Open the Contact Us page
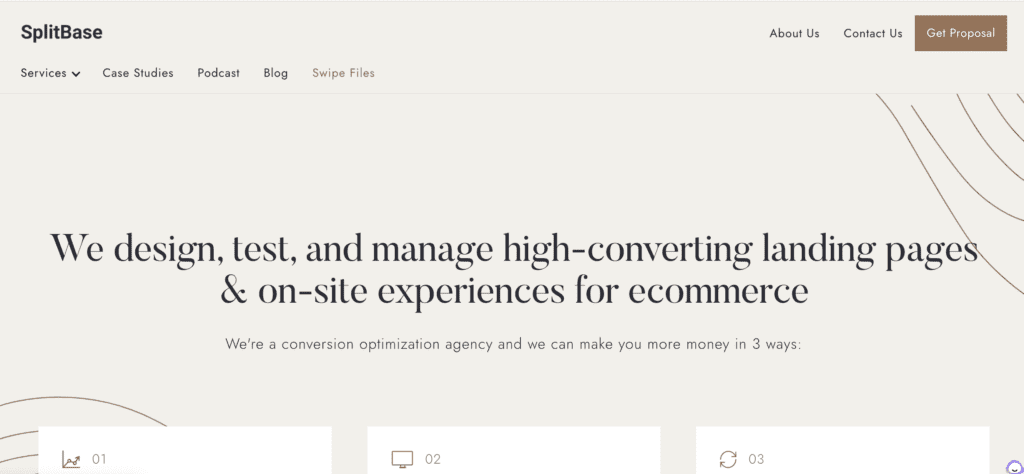 pos(872,33)
